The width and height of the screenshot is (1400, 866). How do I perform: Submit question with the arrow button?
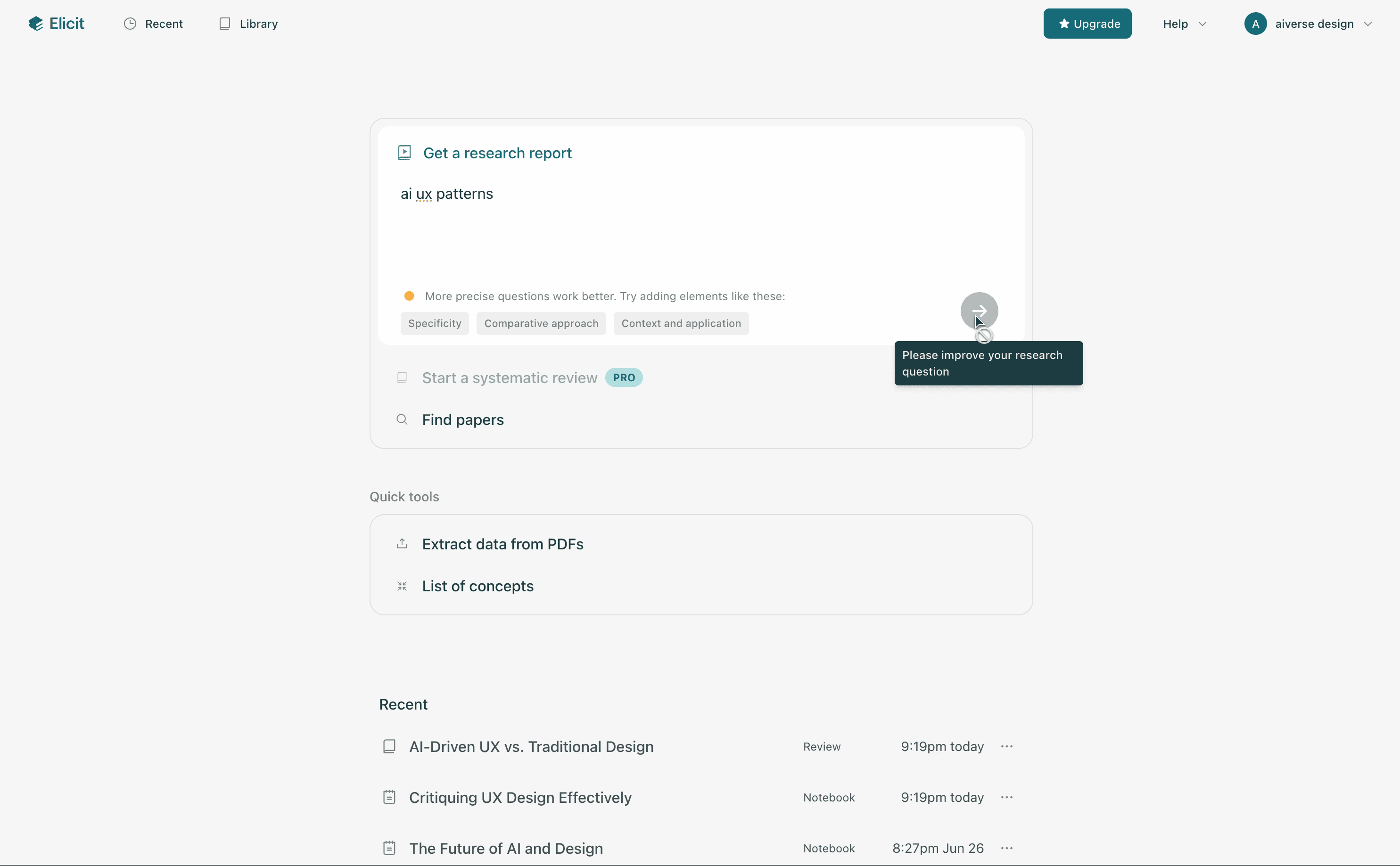point(979,310)
